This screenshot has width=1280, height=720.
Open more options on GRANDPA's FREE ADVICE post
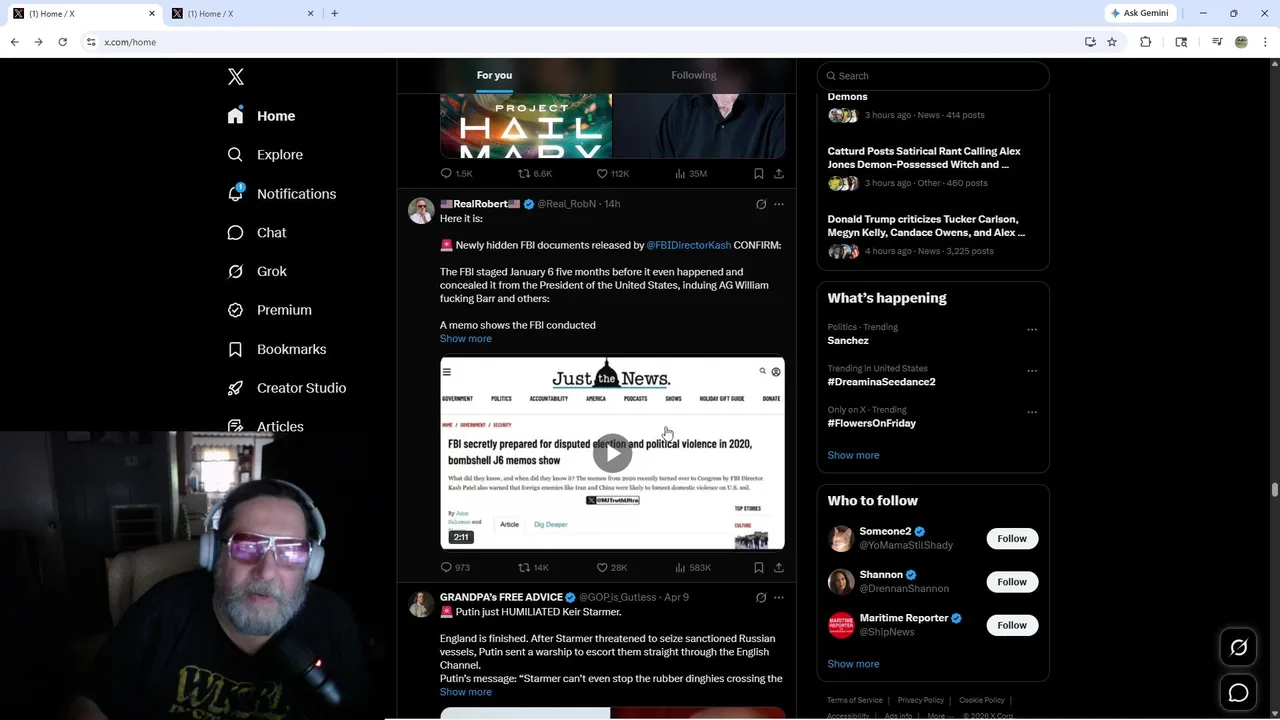pyautogui.click(x=779, y=597)
